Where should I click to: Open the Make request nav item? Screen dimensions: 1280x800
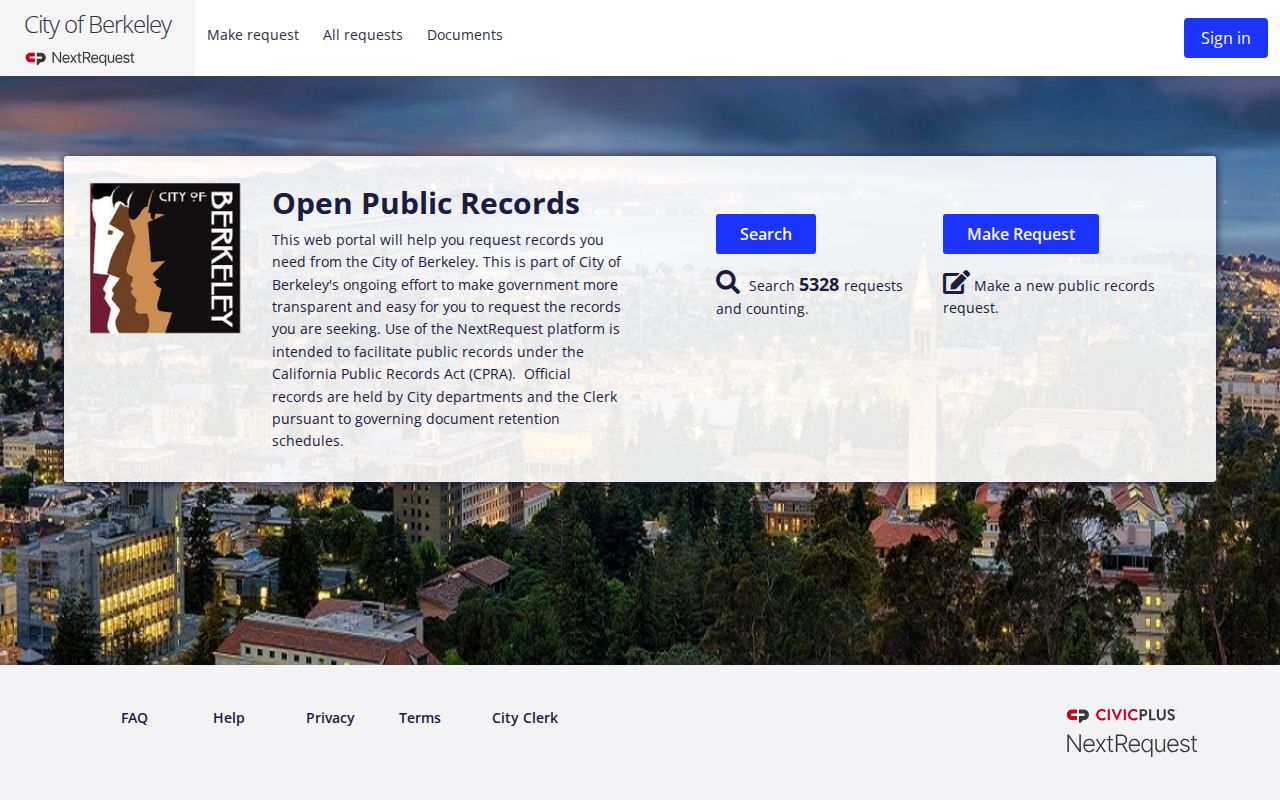(253, 35)
